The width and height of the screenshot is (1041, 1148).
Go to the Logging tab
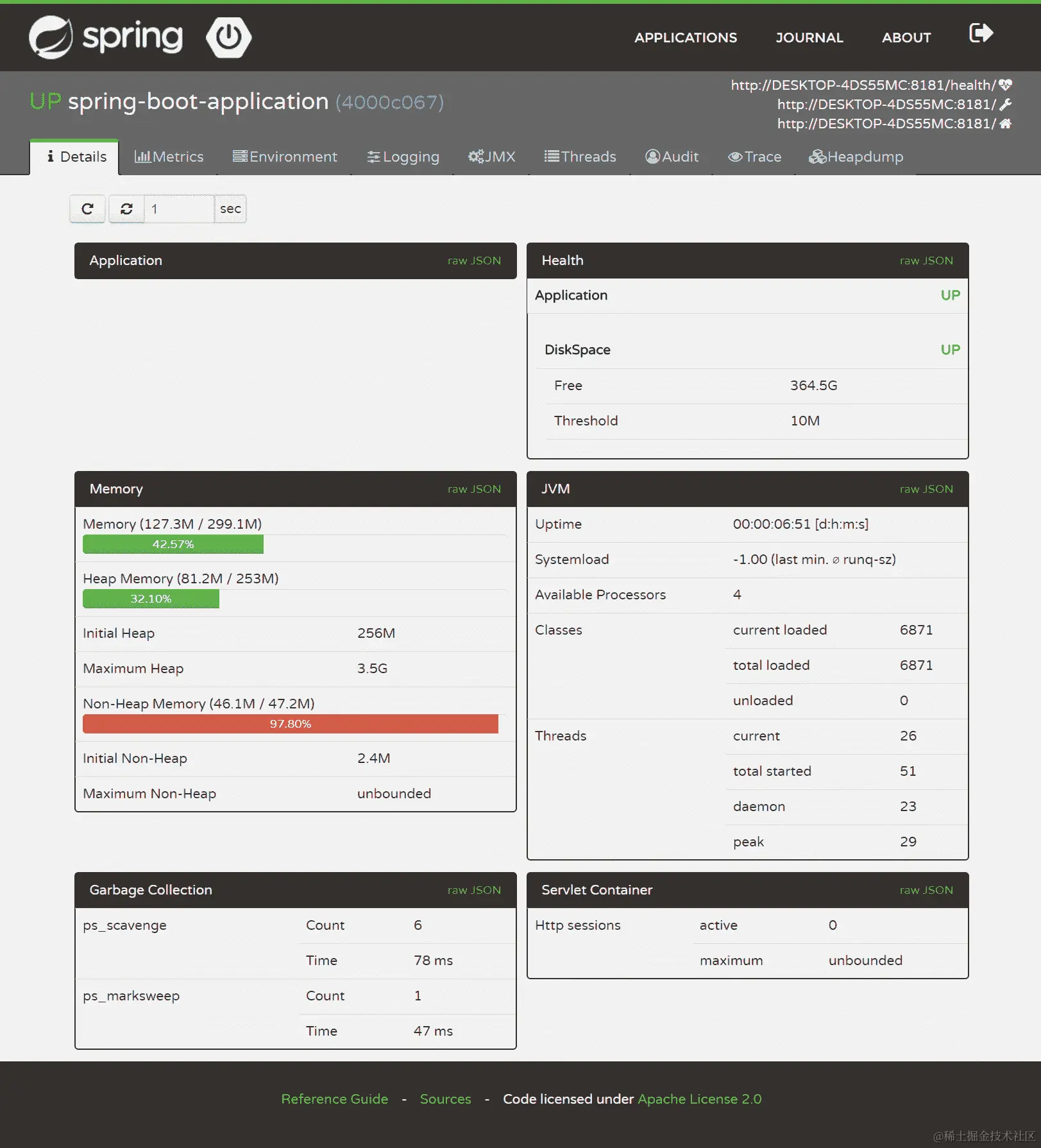[403, 157]
